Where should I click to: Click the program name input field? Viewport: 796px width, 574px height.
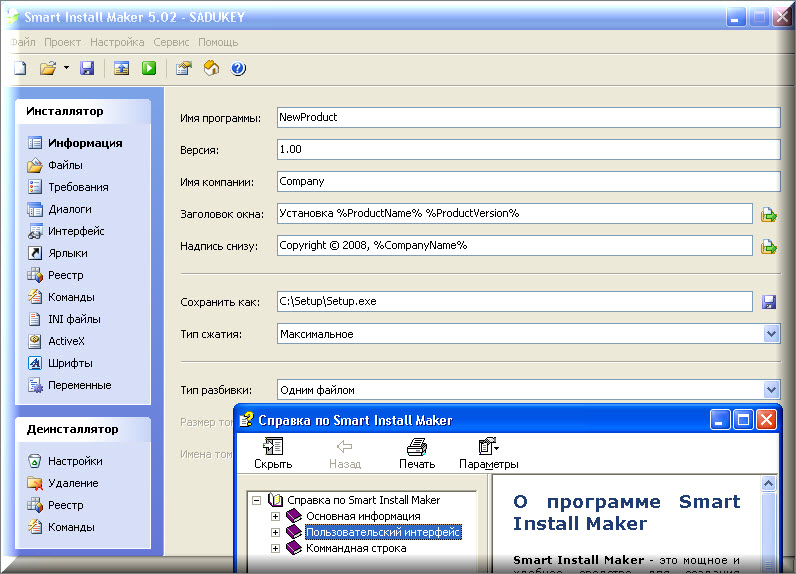coord(527,117)
